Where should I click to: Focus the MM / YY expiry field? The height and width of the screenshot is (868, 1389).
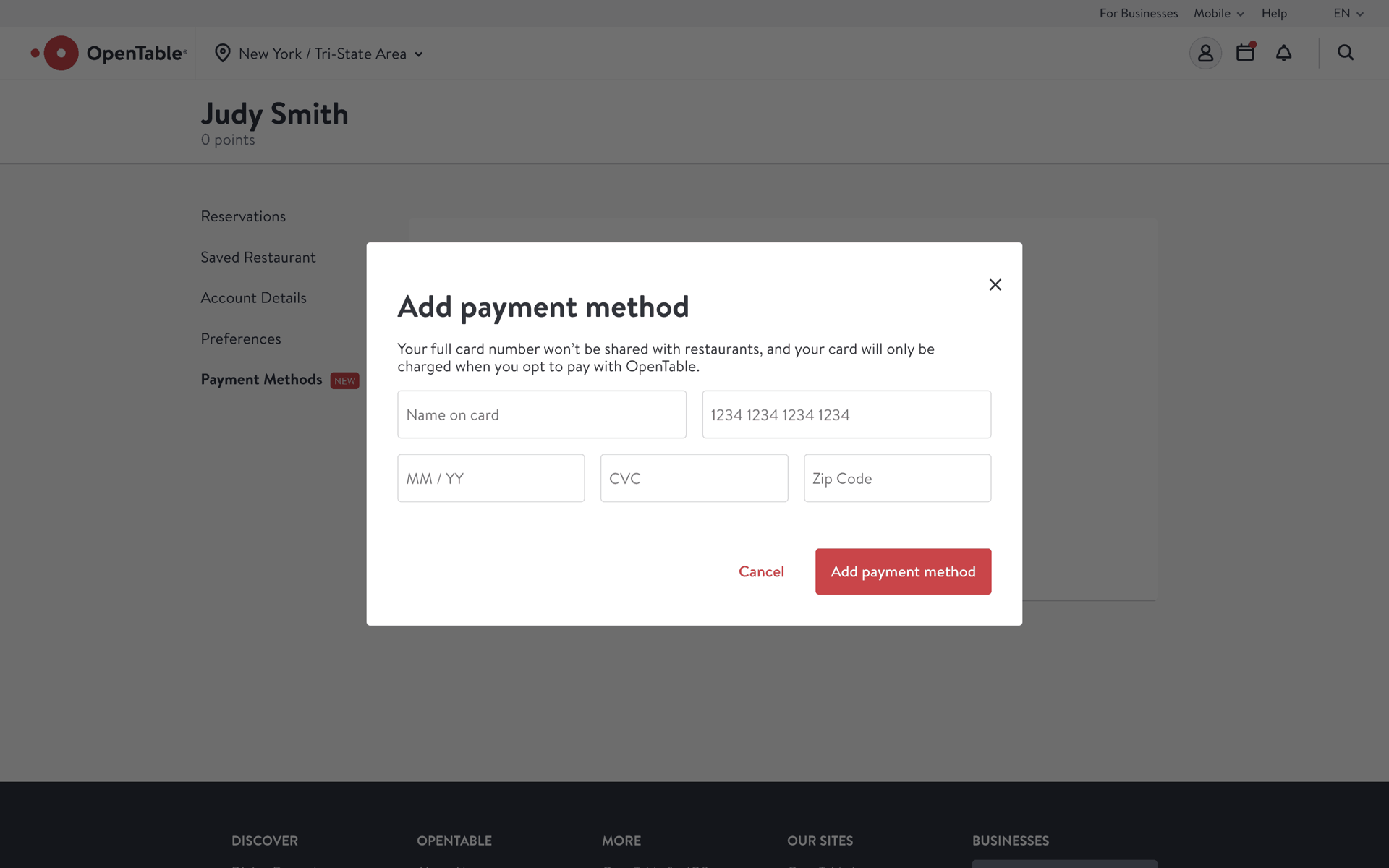(491, 478)
